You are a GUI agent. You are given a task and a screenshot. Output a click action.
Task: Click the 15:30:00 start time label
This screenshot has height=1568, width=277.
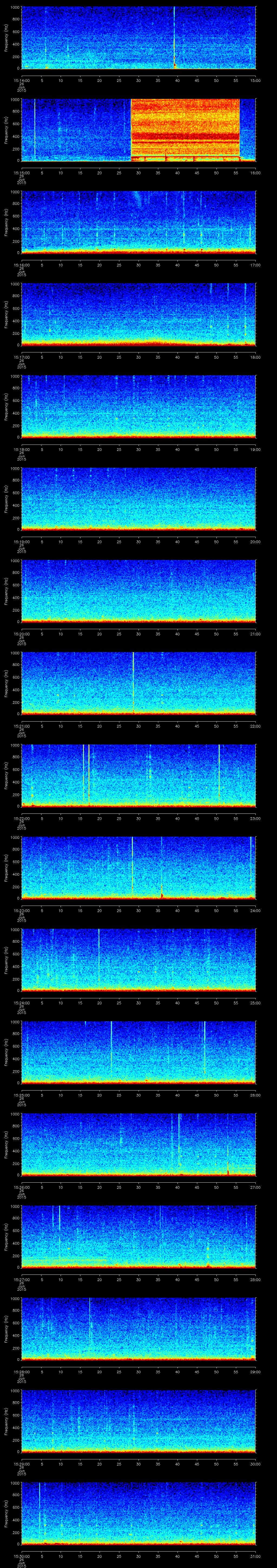(x=21, y=1556)
